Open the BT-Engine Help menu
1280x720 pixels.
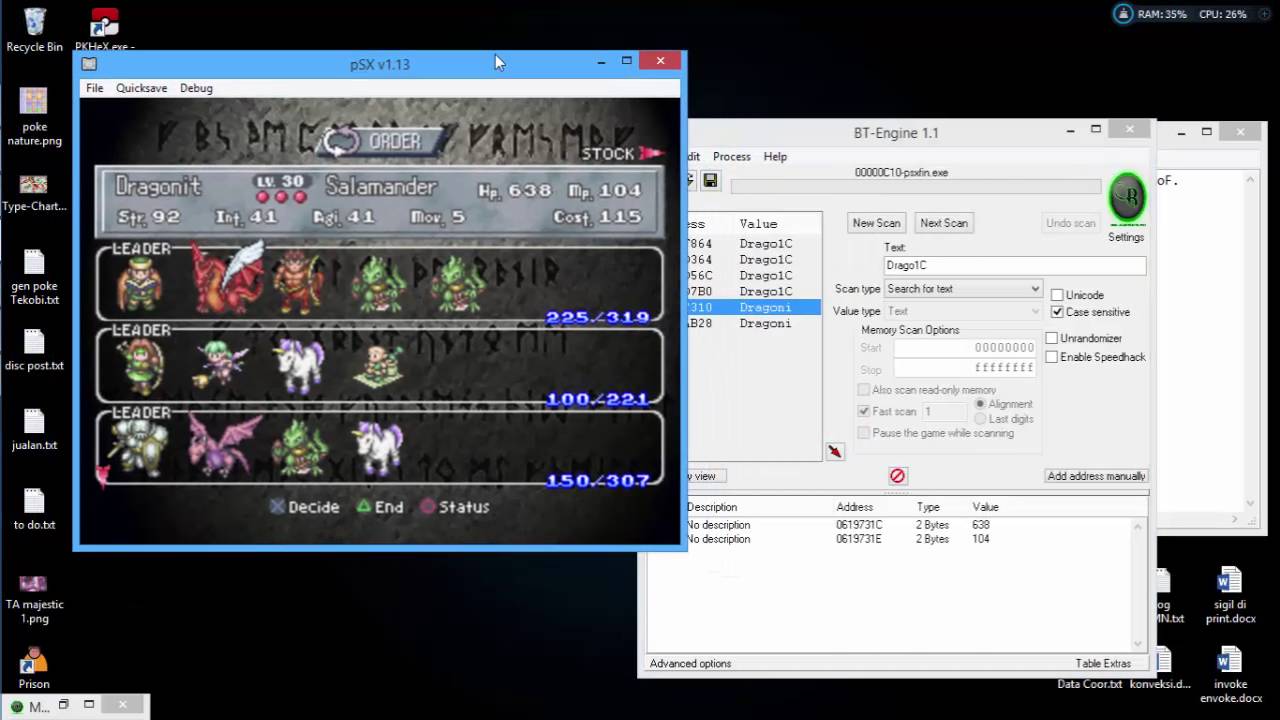click(x=775, y=157)
